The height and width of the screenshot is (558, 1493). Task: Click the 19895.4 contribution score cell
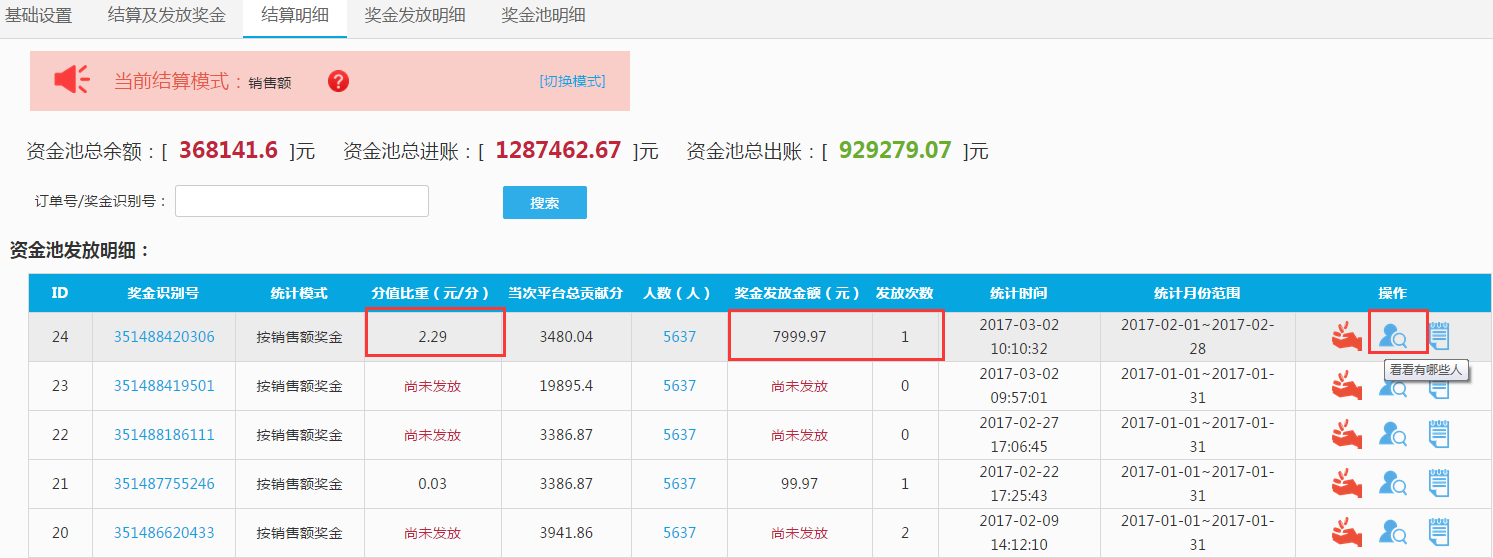click(x=566, y=386)
